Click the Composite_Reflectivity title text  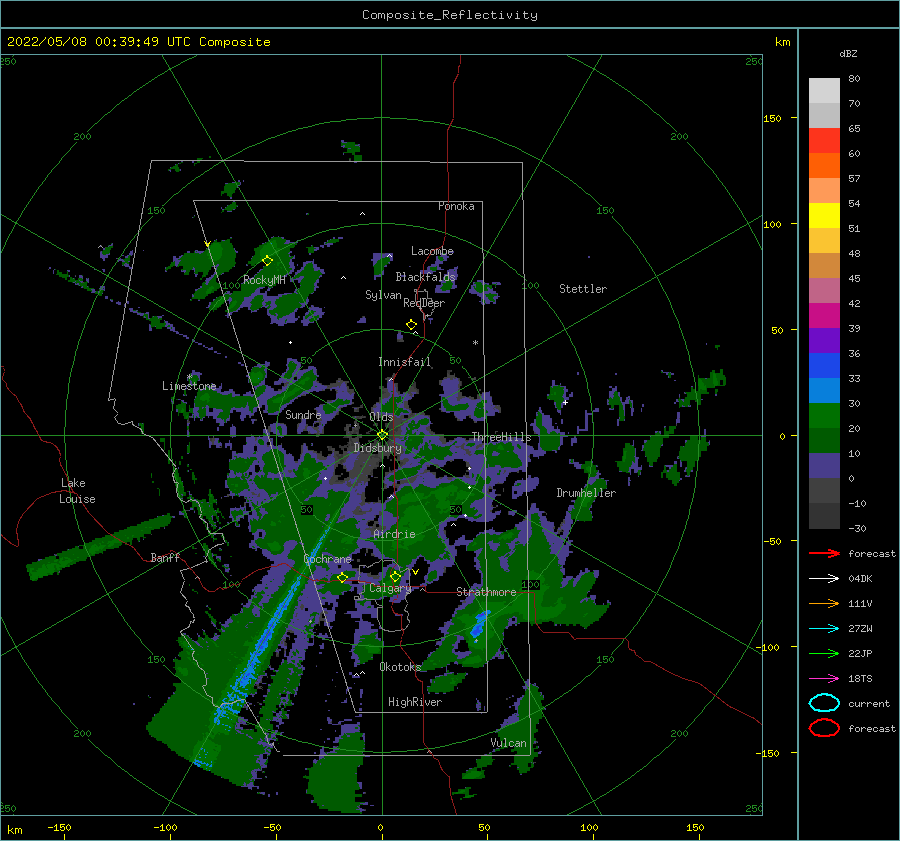pos(450,15)
